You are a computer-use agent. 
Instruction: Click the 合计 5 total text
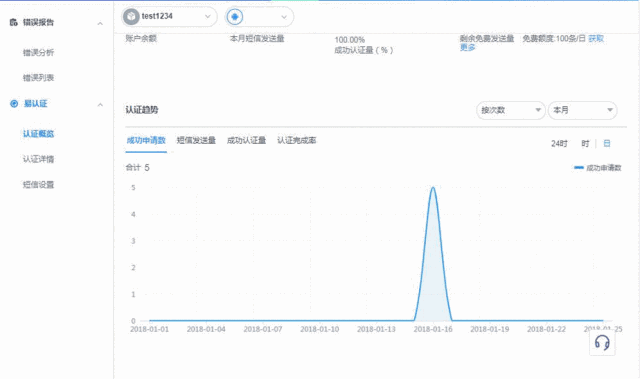[x=138, y=168]
